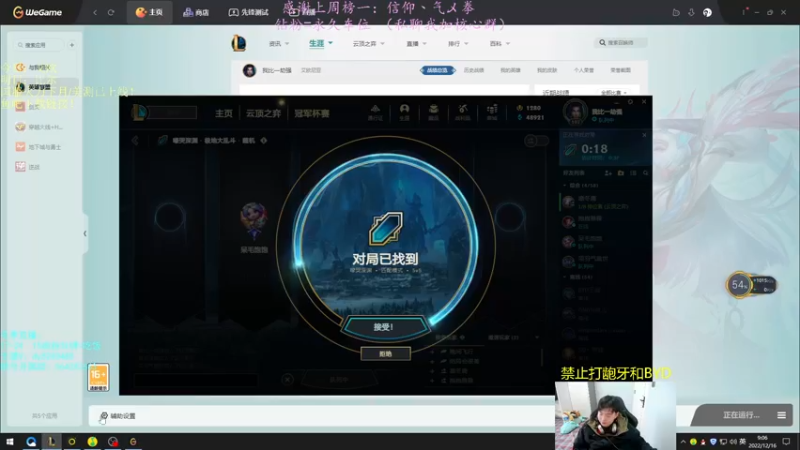Focus the 搜索应用 search field in sidebar

[38, 45]
